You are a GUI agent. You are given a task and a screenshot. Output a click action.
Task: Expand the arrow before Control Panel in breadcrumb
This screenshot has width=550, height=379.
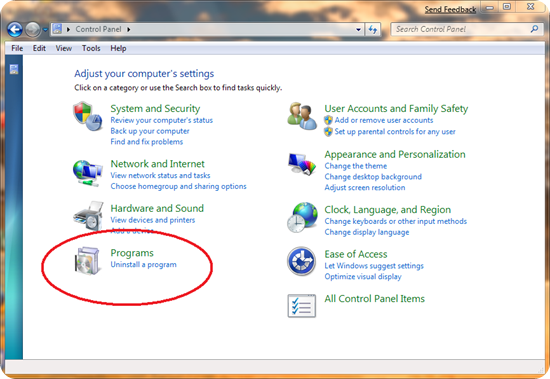(x=68, y=29)
